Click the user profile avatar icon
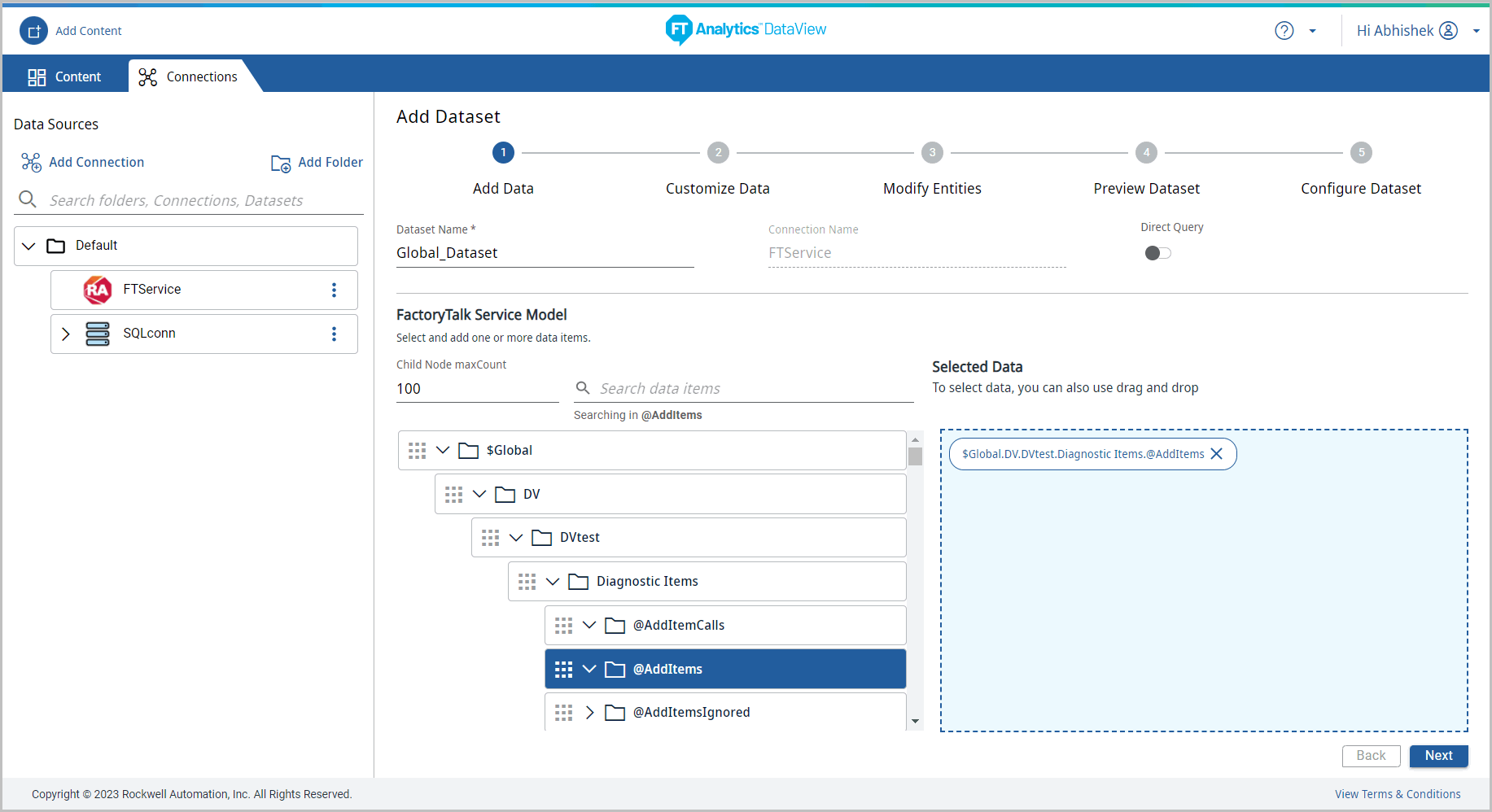 (x=1448, y=30)
